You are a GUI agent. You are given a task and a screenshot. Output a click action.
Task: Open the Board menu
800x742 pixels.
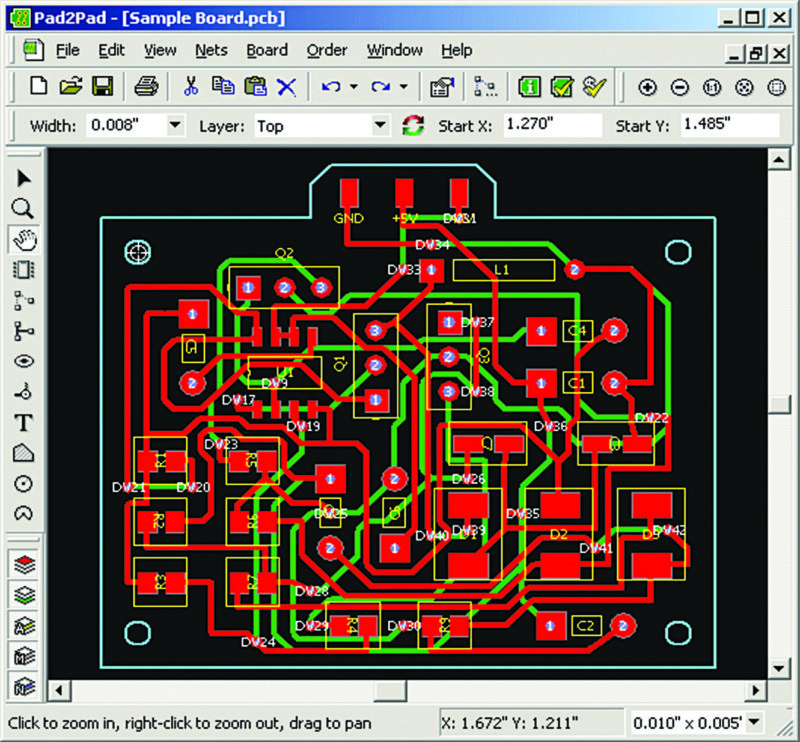267,50
